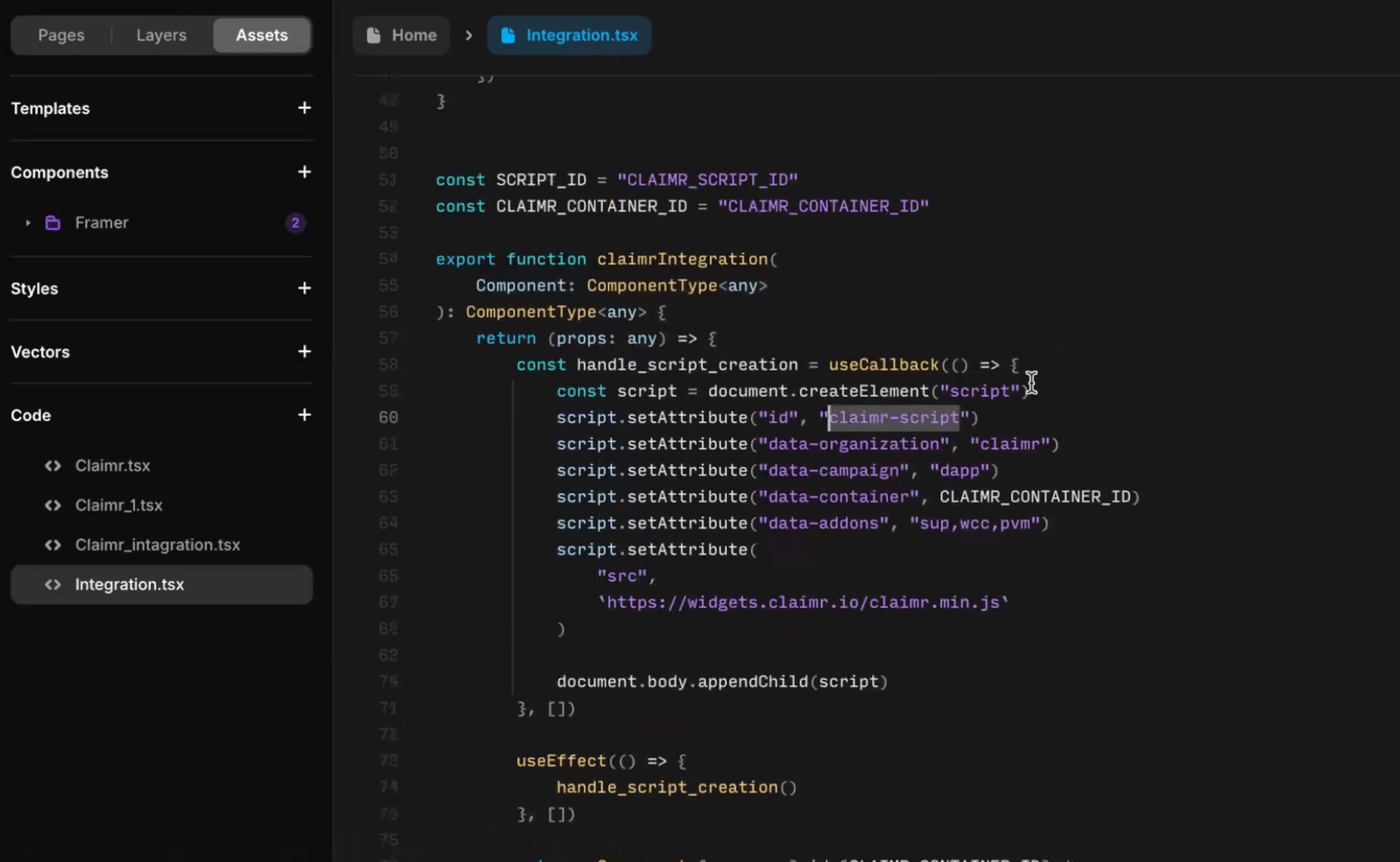The width and height of the screenshot is (1400, 862).
Task: Click the code icon beside Claimr_intagration.tsx
Action: (52, 544)
